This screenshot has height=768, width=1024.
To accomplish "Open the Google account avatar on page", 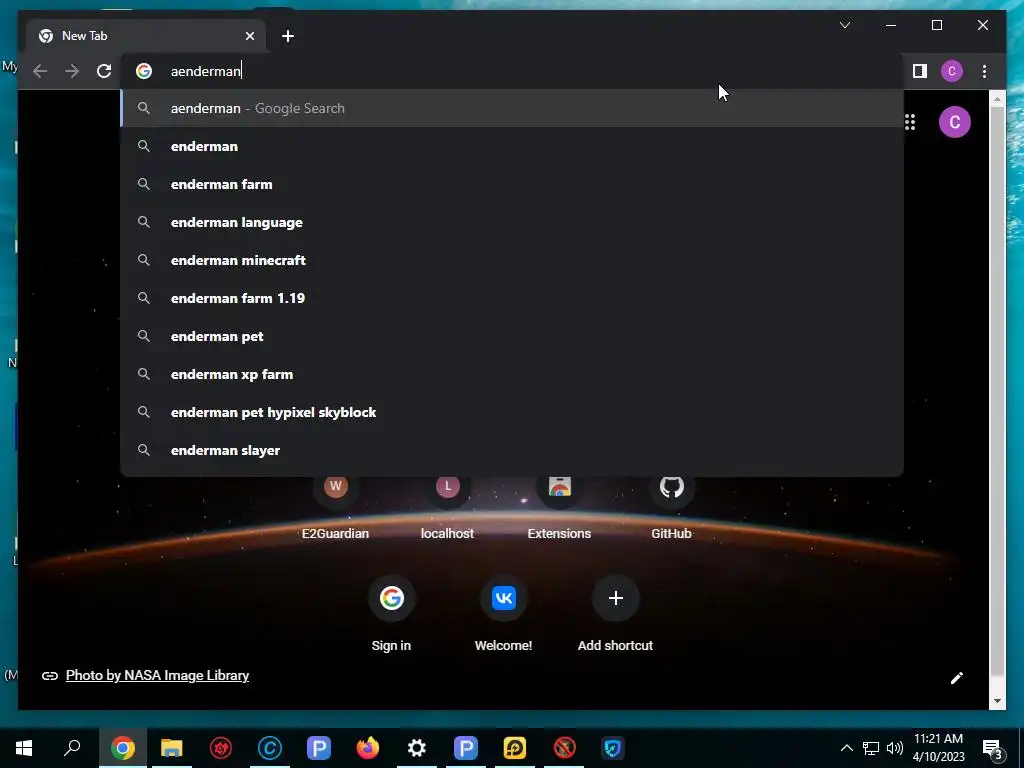I will (x=954, y=122).
